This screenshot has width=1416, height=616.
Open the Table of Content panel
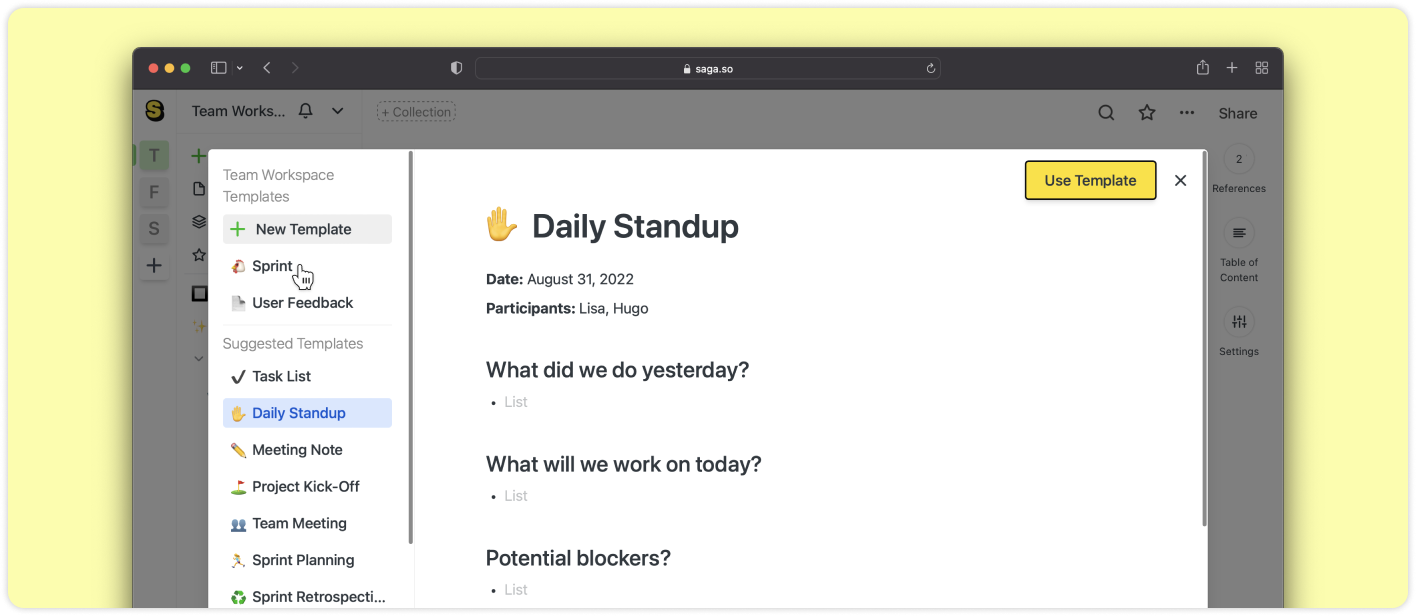point(1239,233)
